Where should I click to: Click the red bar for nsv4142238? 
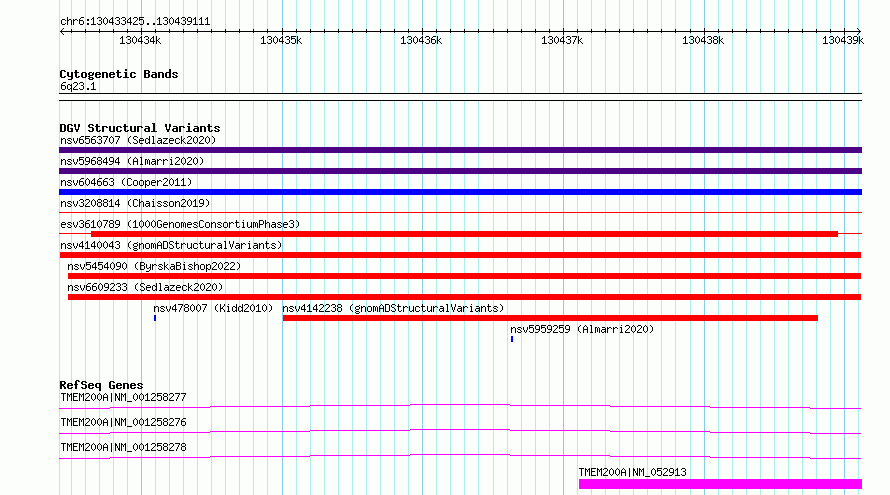pyautogui.click(x=550, y=318)
